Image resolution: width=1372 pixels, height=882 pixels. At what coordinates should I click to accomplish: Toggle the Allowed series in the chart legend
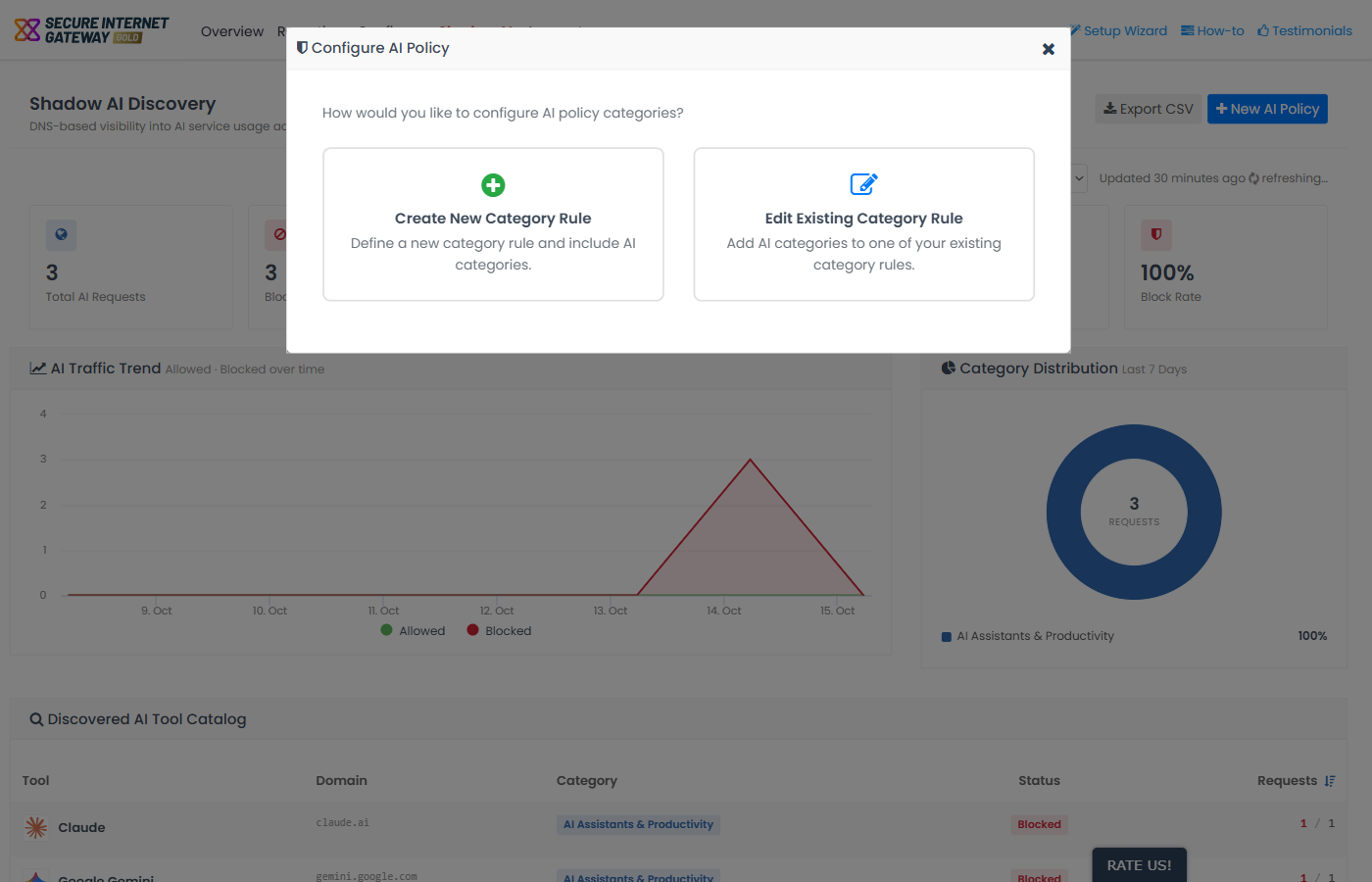point(413,630)
